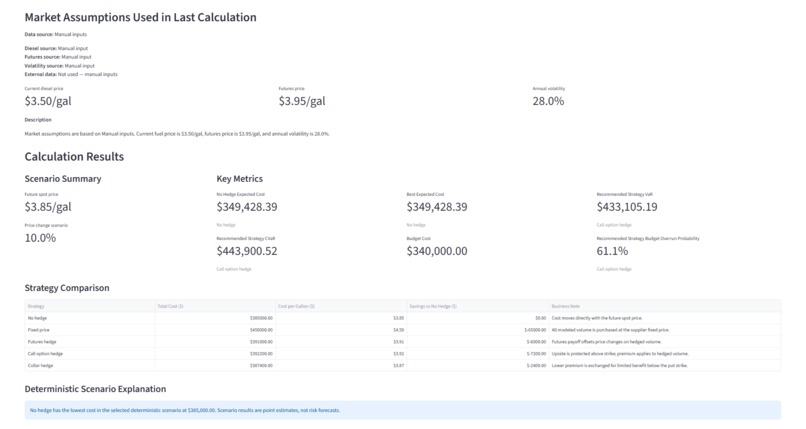The height and width of the screenshot is (429, 806).
Task: Click the $443,900.52 CVaR value
Action: pos(247,251)
